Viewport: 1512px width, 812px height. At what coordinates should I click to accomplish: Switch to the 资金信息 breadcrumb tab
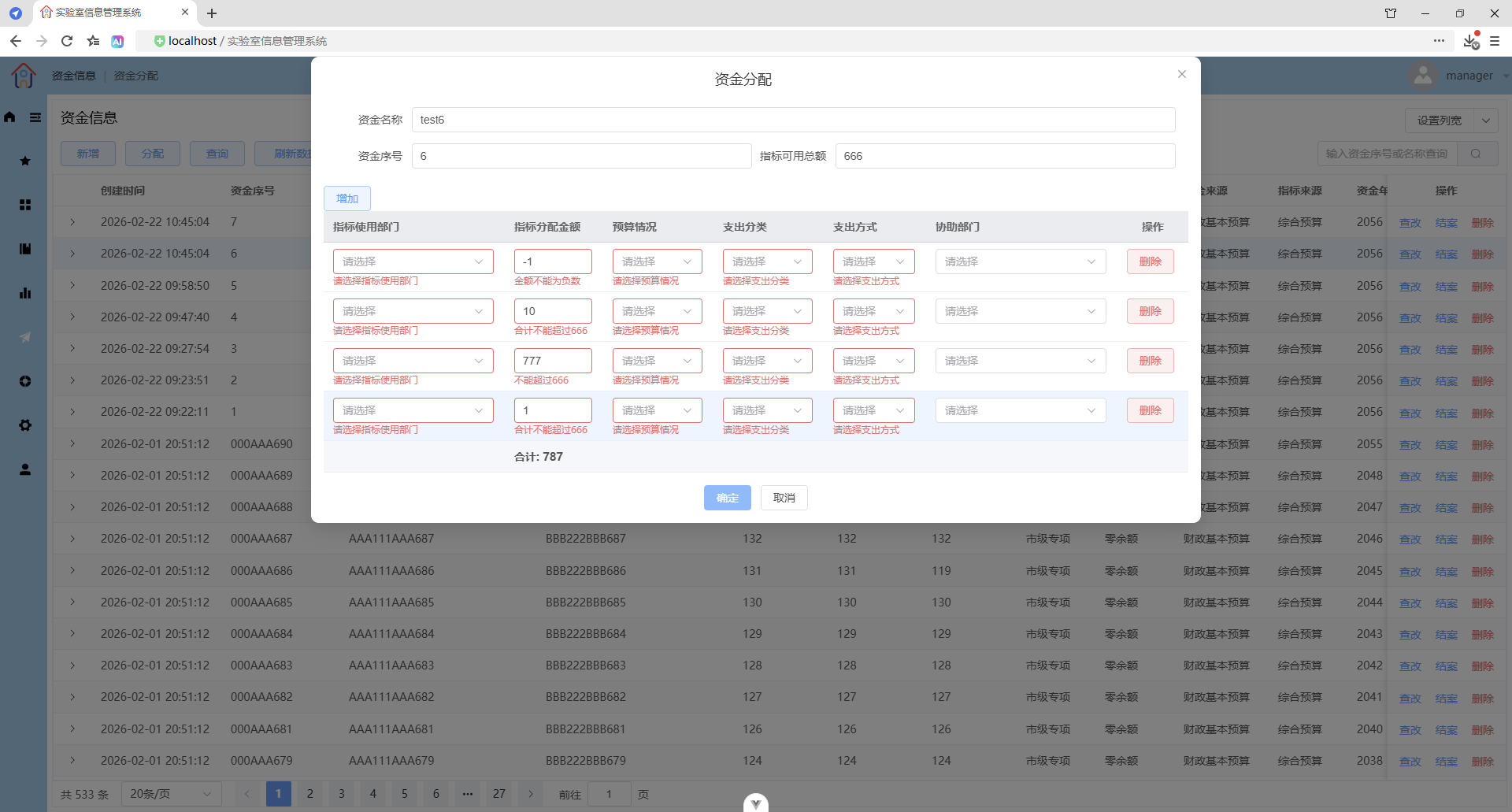pyautogui.click(x=74, y=76)
